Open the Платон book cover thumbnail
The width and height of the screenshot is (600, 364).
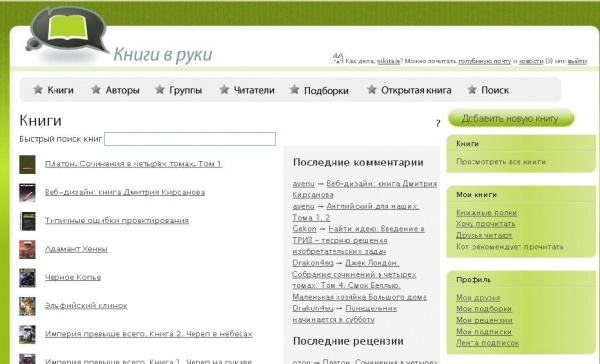(27, 164)
